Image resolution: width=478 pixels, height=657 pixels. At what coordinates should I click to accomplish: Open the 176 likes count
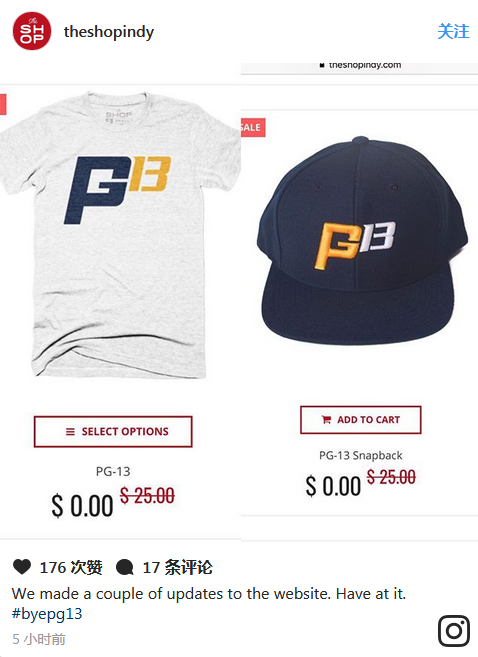pyautogui.click(x=71, y=567)
